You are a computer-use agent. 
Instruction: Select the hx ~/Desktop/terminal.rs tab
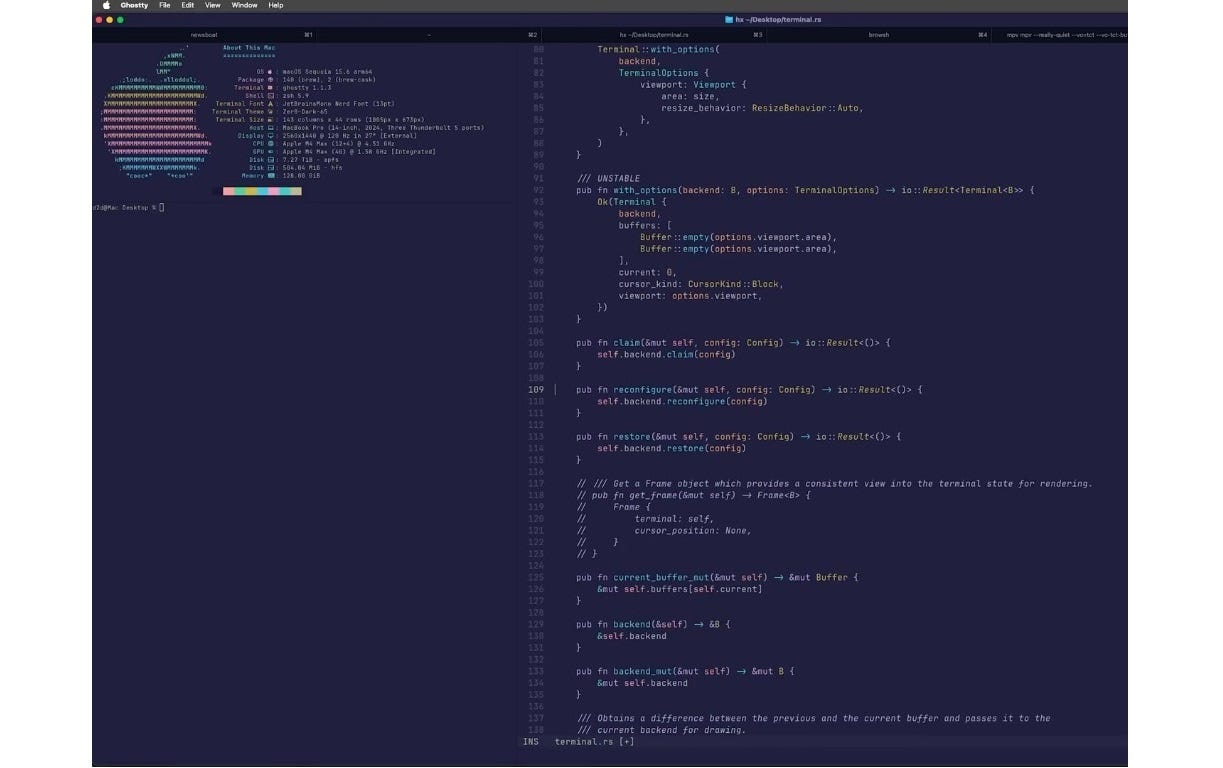(x=654, y=35)
